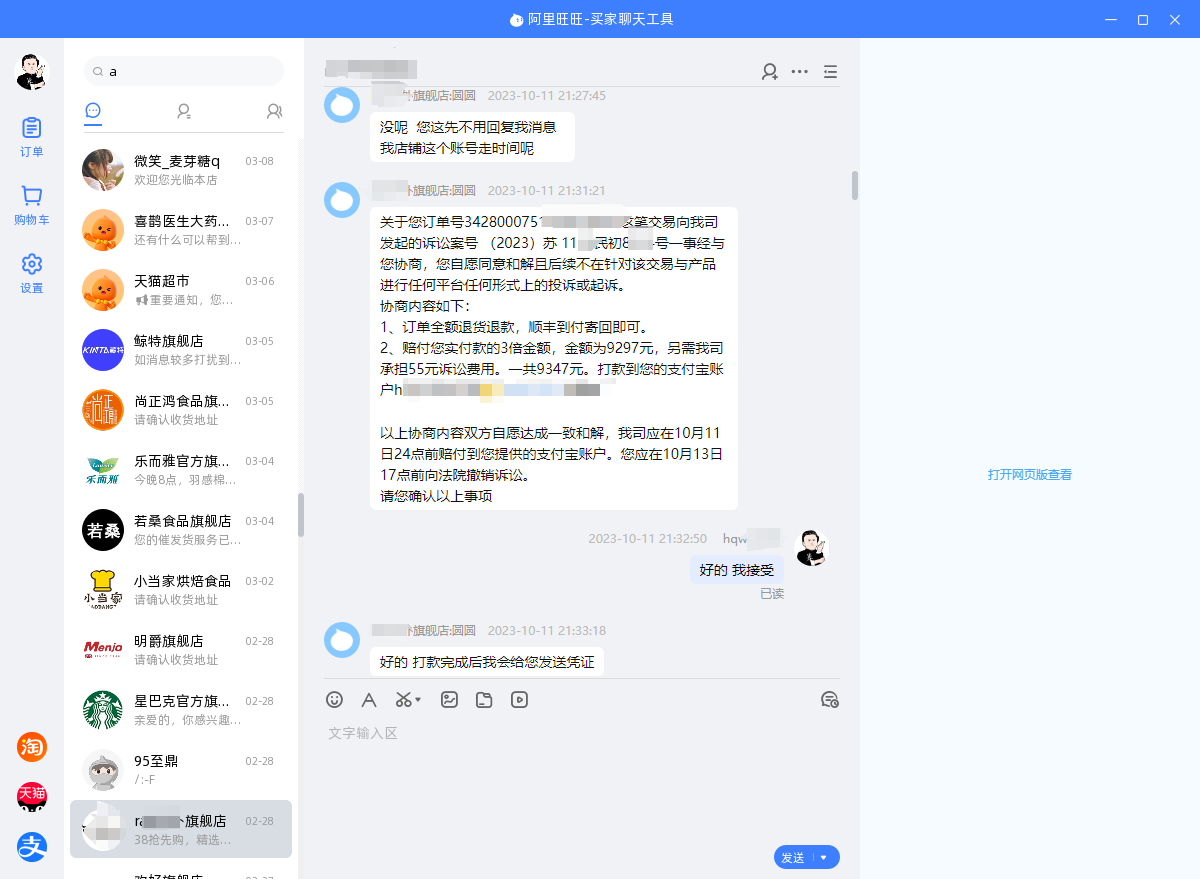Switch to group chats tab
Viewport: 1200px width, 879px height.
tap(274, 111)
